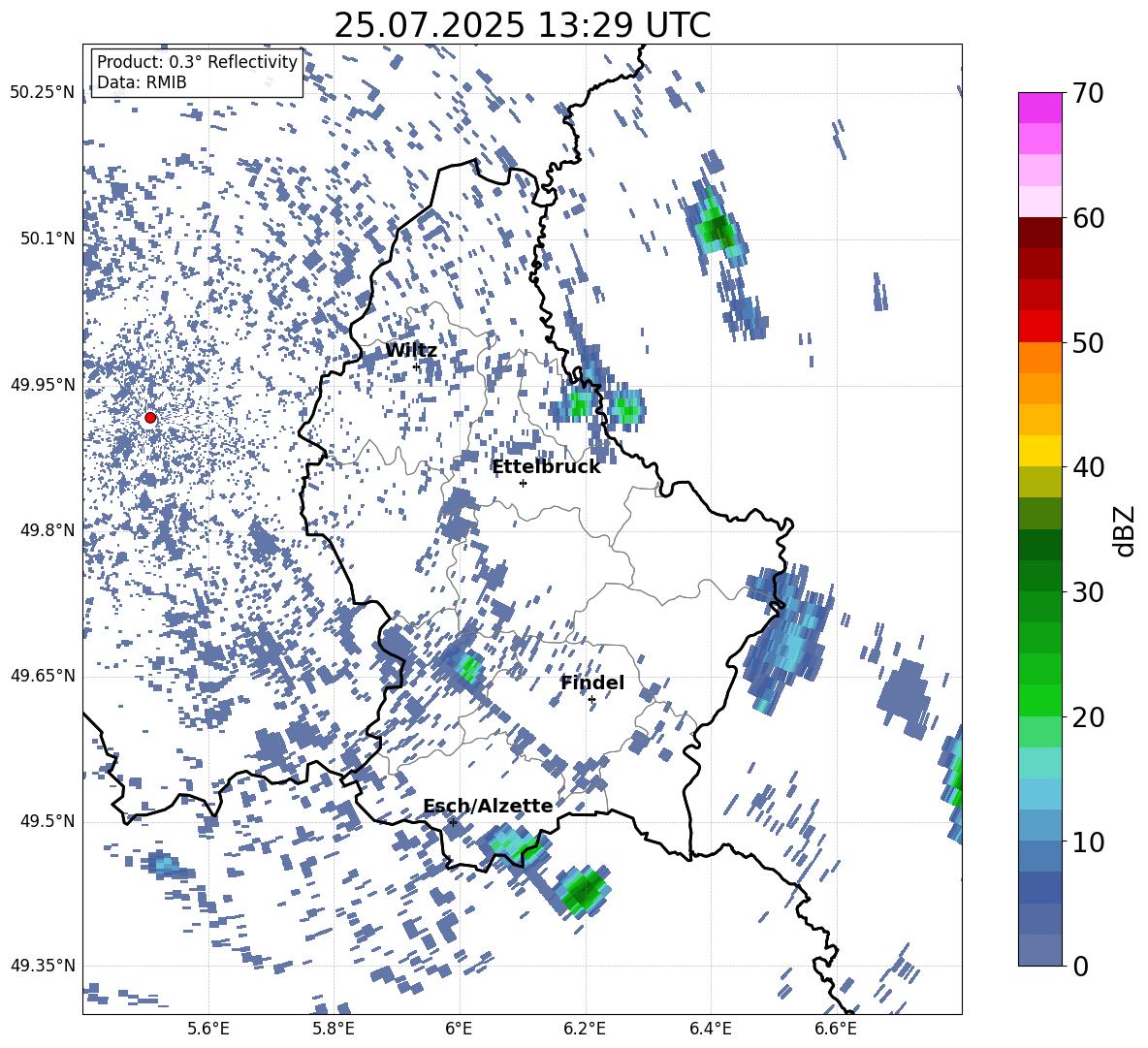
Task: Click the Wiltz location cross marker
Action: click(417, 366)
